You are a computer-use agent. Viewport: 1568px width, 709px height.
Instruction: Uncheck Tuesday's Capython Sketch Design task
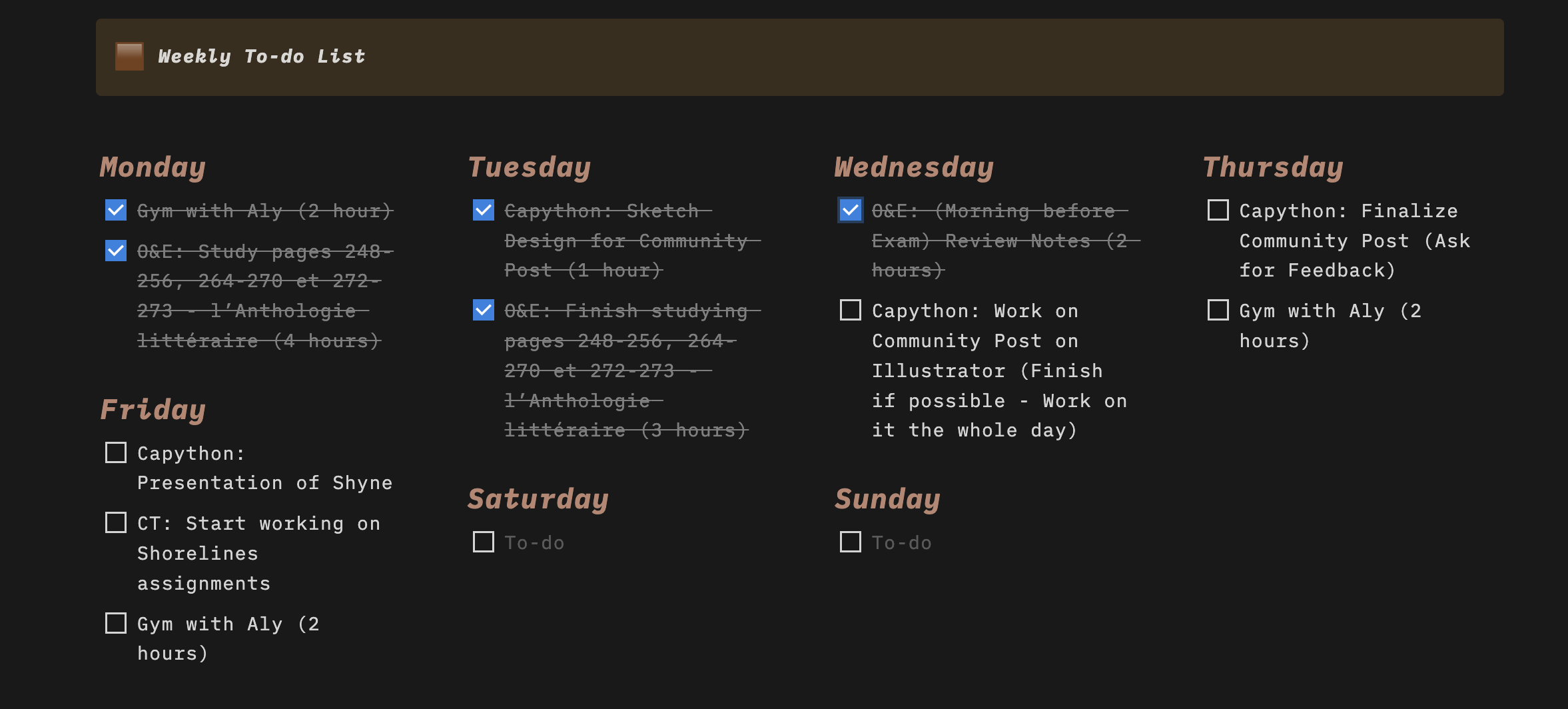tap(484, 210)
